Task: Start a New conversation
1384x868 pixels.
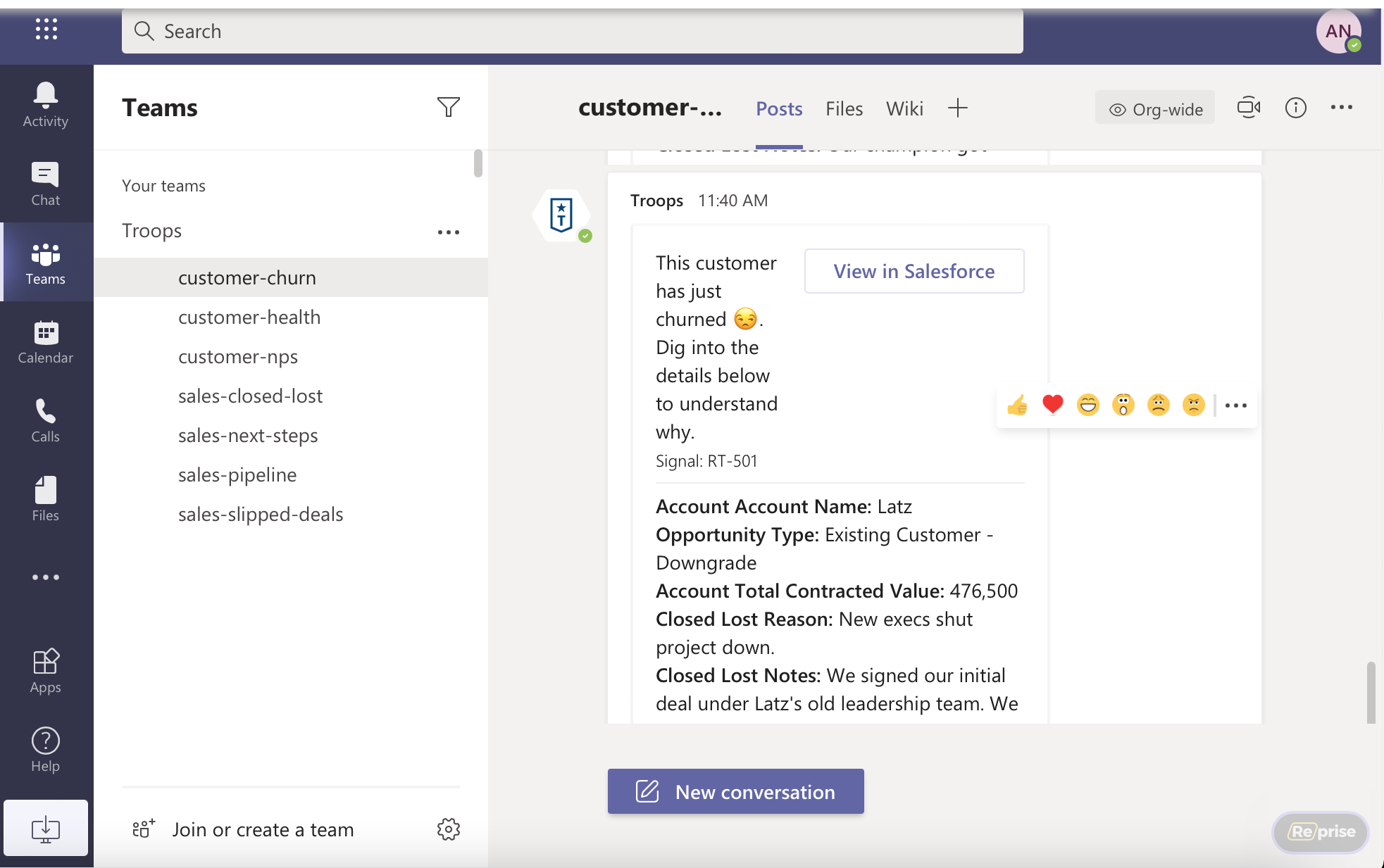Action: [736, 791]
